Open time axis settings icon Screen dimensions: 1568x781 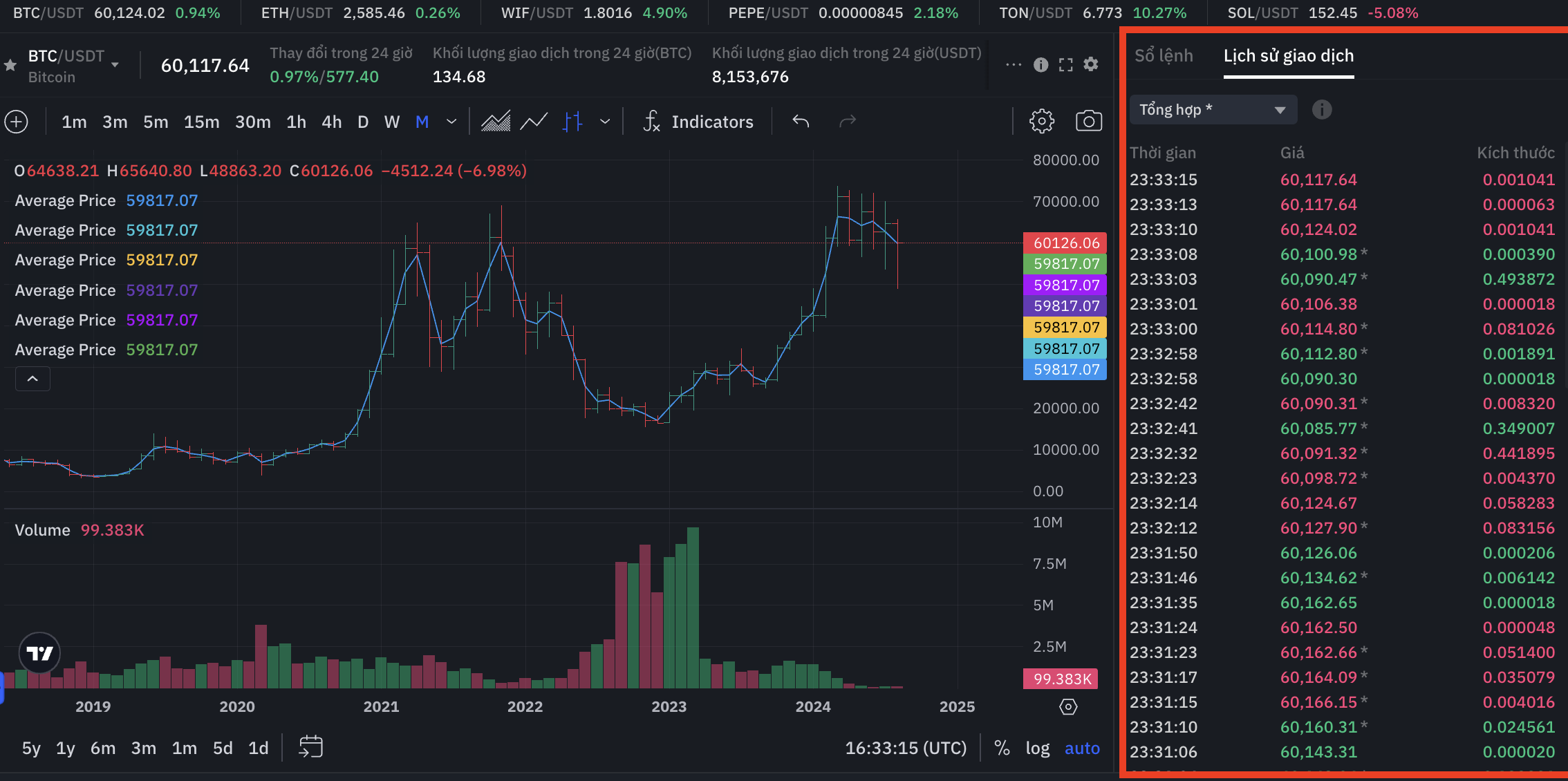[x=1068, y=707]
